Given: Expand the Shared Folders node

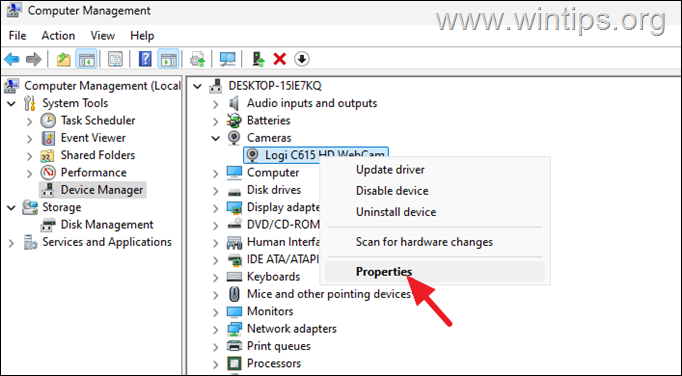Looking at the screenshot, I should (30, 156).
